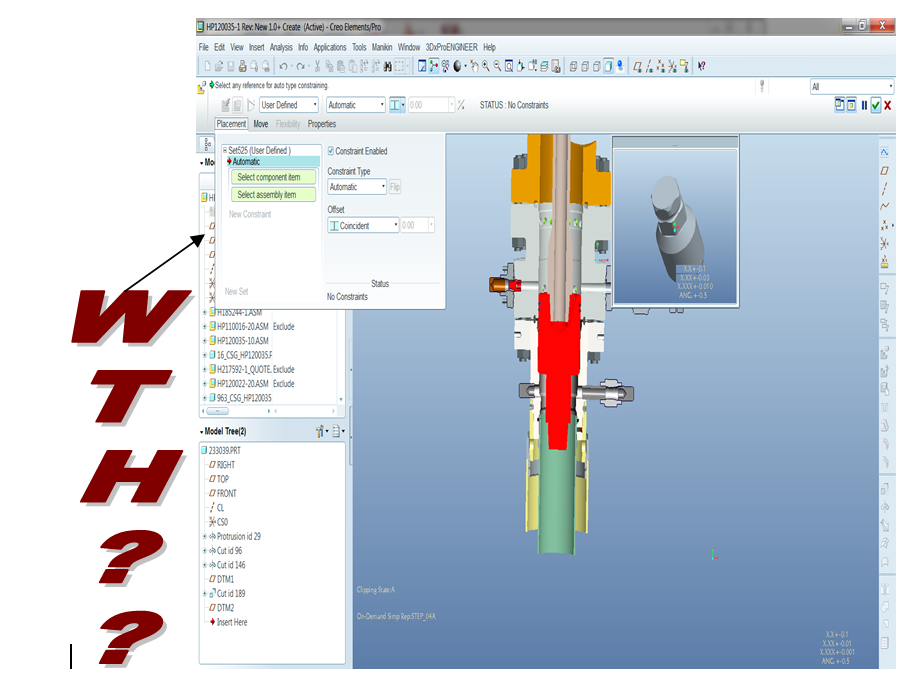Expand the Protrusion id 29 node

coord(205,537)
